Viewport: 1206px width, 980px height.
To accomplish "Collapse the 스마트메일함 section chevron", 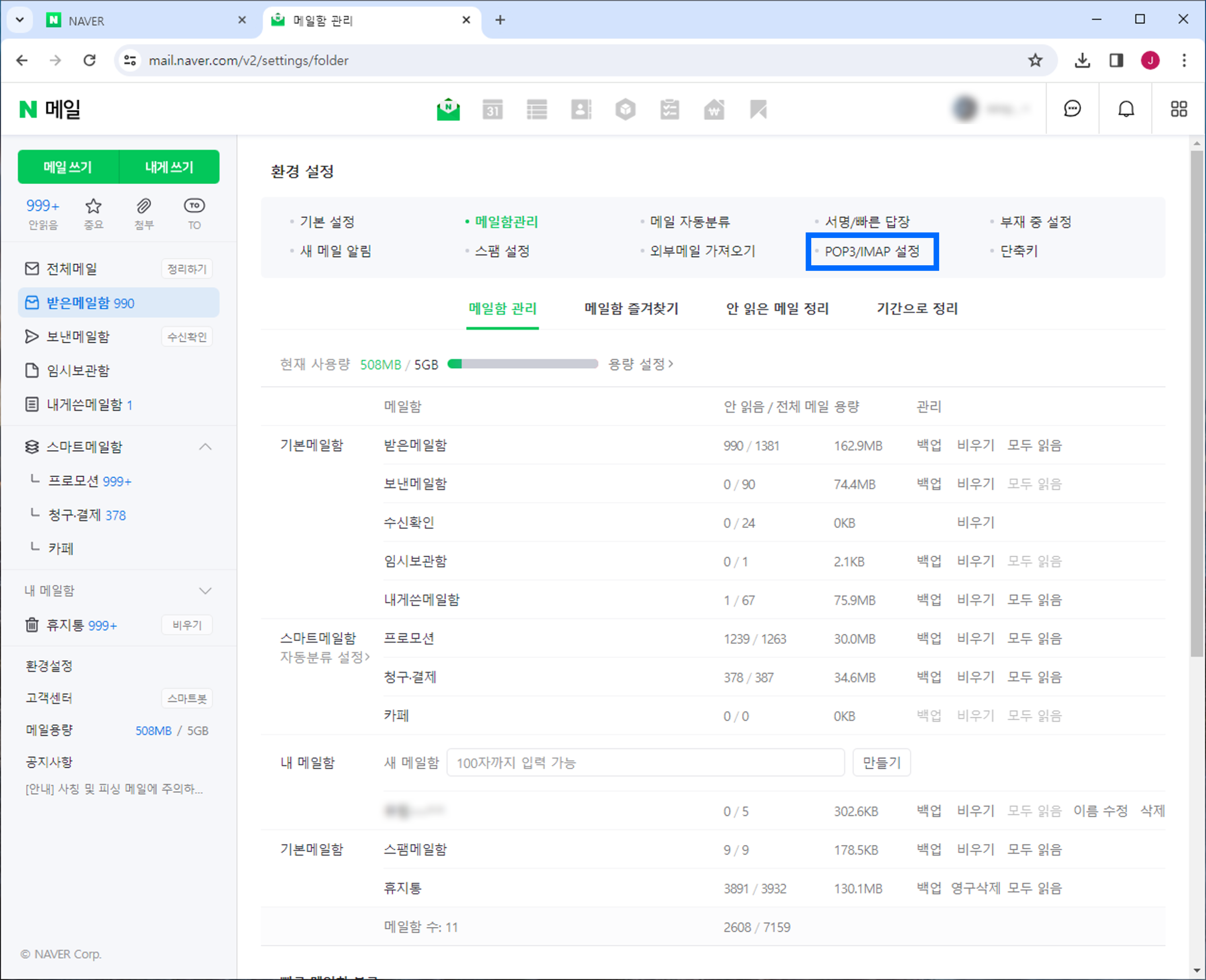I will [205, 447].
